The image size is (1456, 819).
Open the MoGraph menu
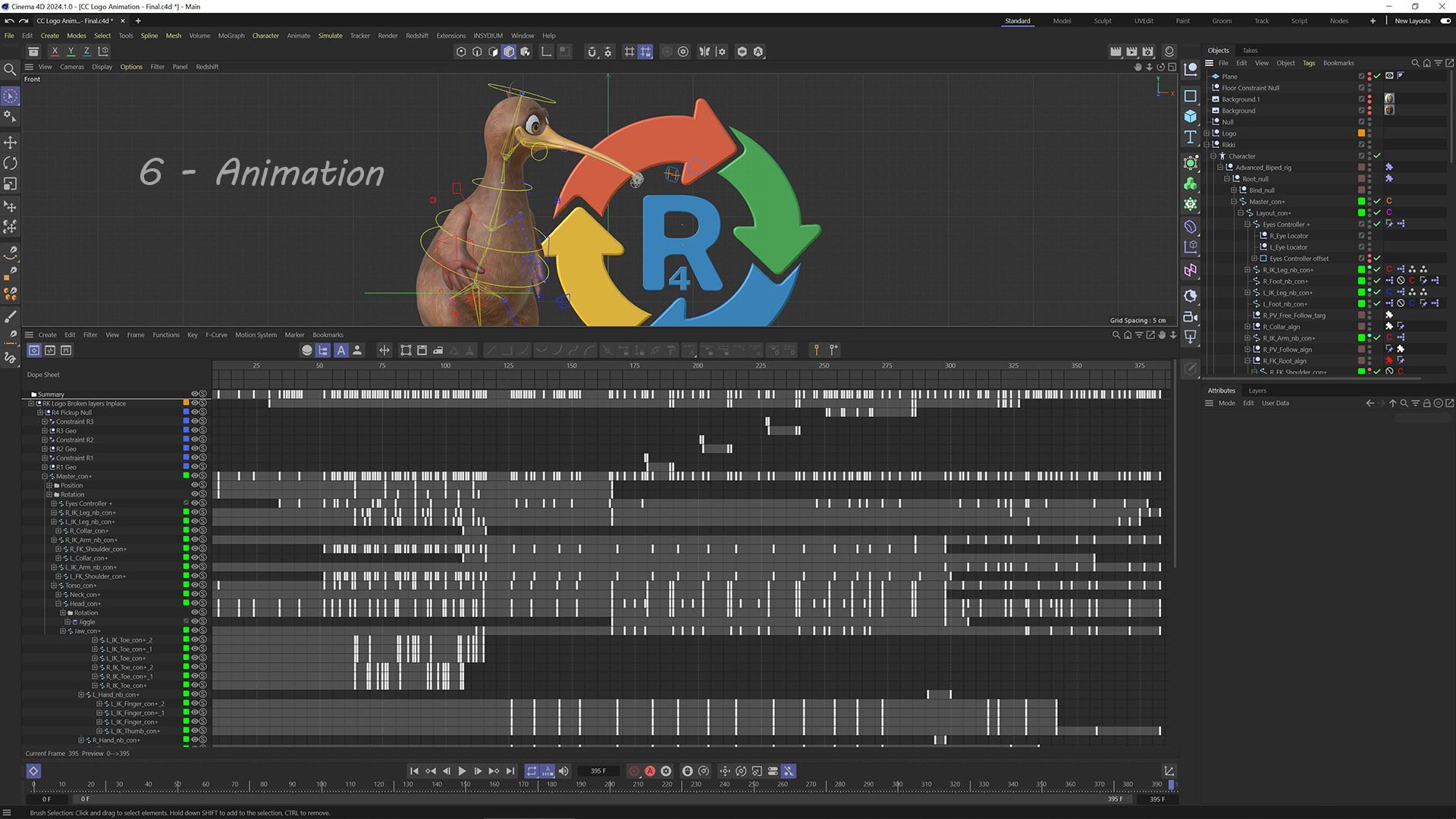tap(231, 36)
